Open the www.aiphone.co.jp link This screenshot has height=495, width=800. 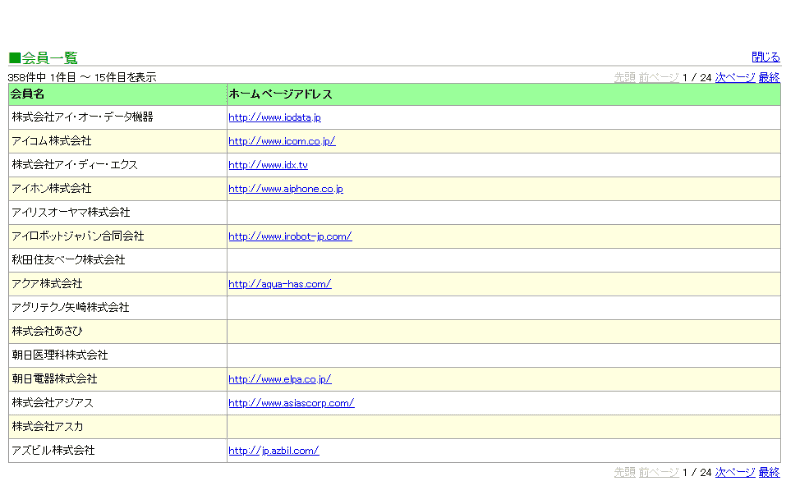click(x=286, y=189)
